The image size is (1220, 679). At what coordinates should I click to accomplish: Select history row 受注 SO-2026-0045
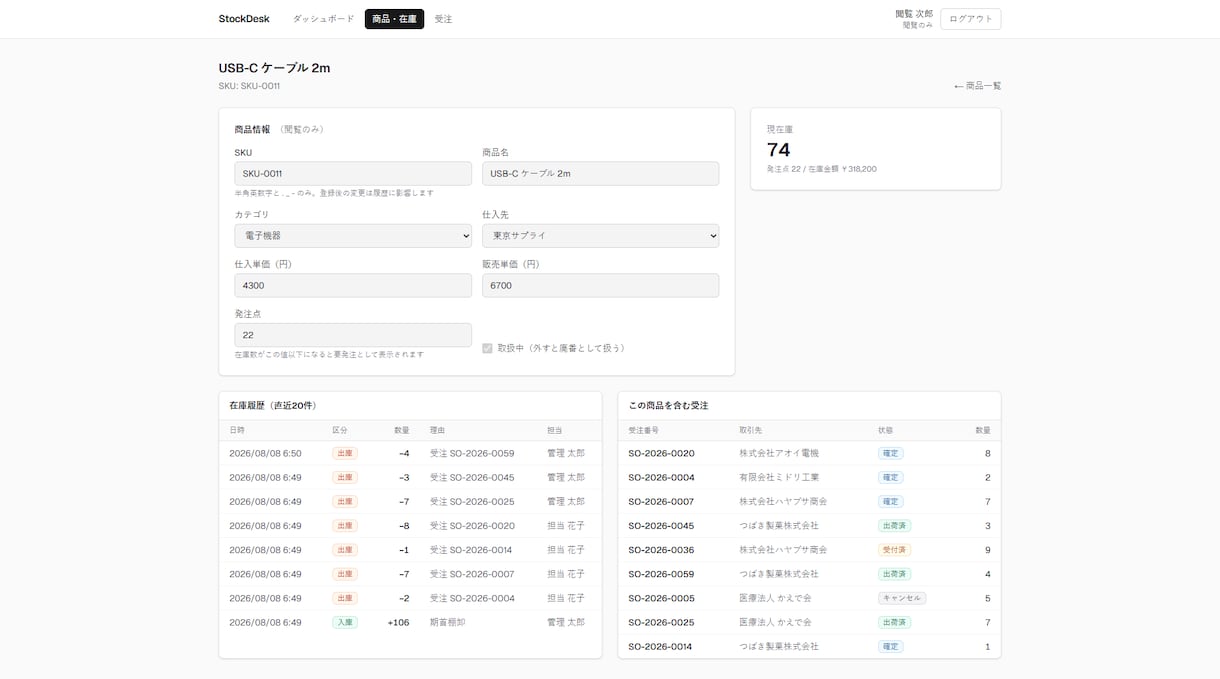(410, 477)
